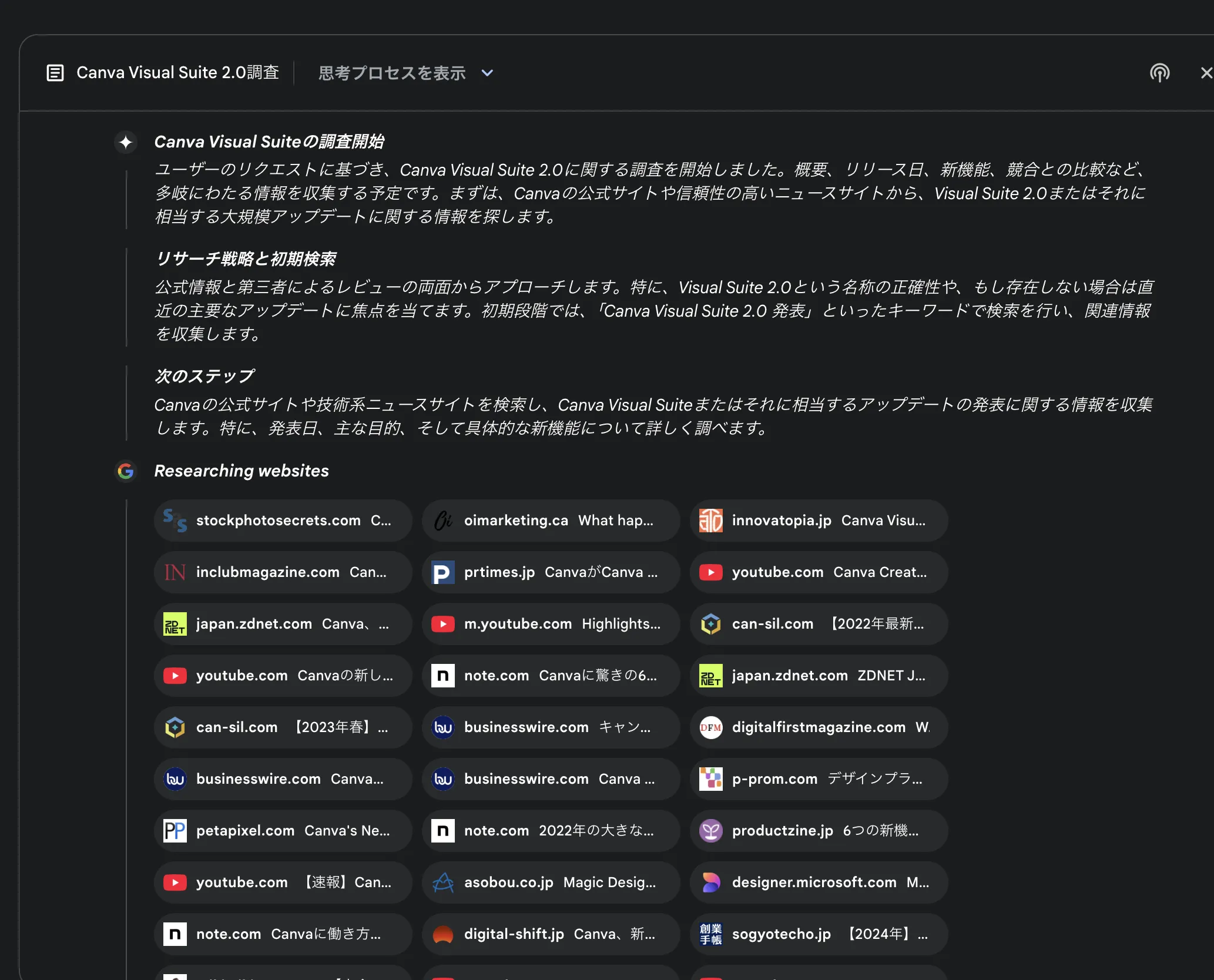Open petapixel.com Canva's Ne source
Viewport: 1214px width, 980px height.
[283, 831]
